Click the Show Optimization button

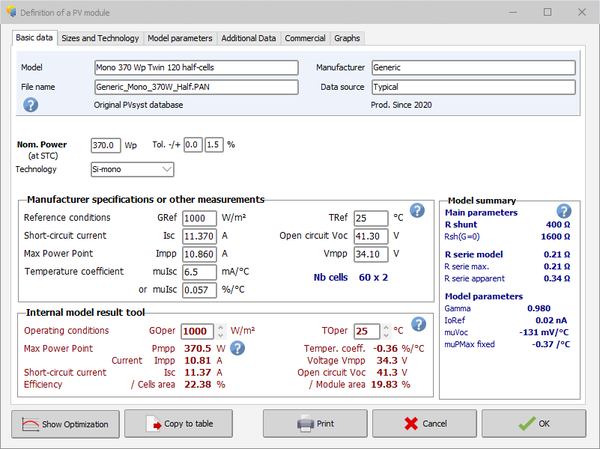click(66, 423)
